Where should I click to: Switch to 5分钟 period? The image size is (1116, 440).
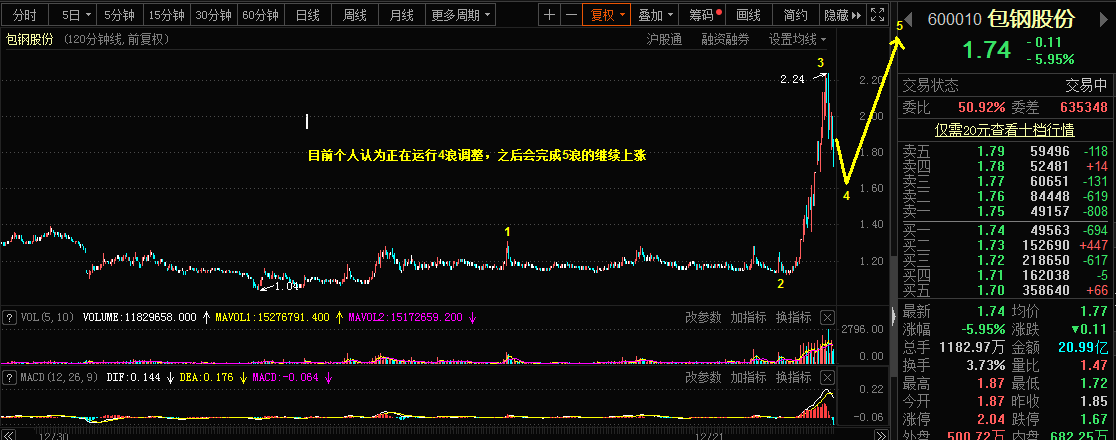point(120,14)
